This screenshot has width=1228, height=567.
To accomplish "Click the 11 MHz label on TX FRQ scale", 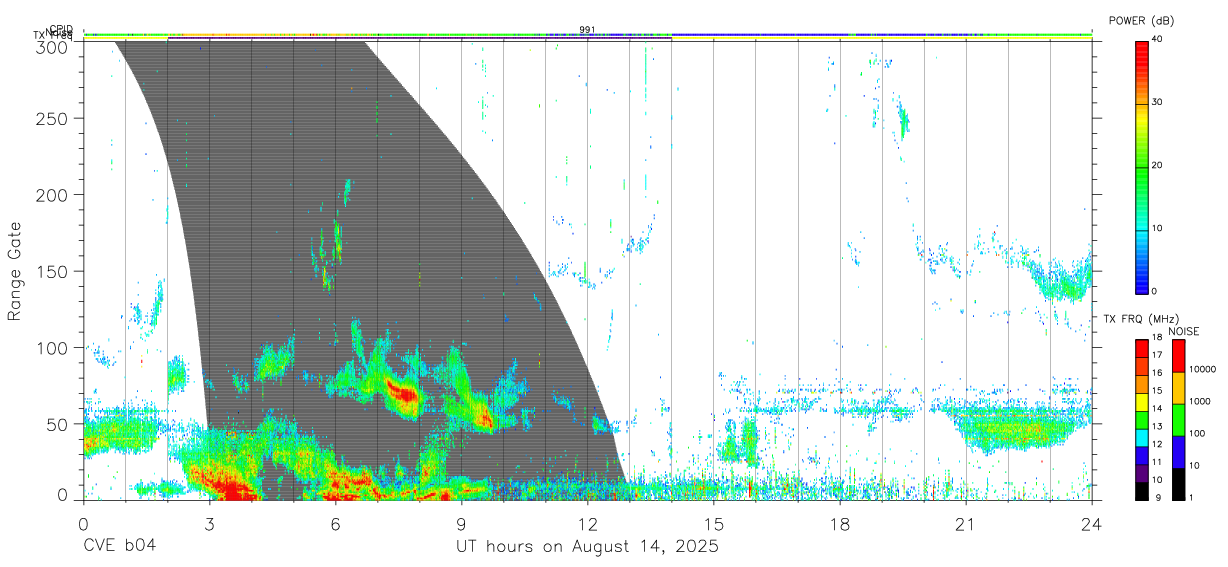I will pos(1156,462).
